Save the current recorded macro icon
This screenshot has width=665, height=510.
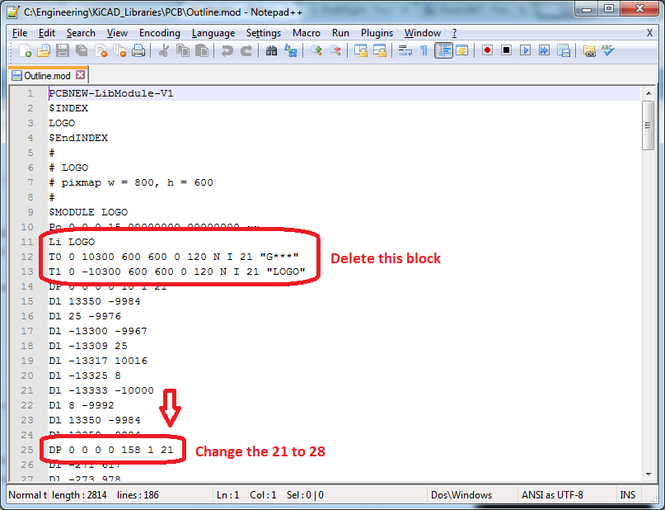point(563,50)
